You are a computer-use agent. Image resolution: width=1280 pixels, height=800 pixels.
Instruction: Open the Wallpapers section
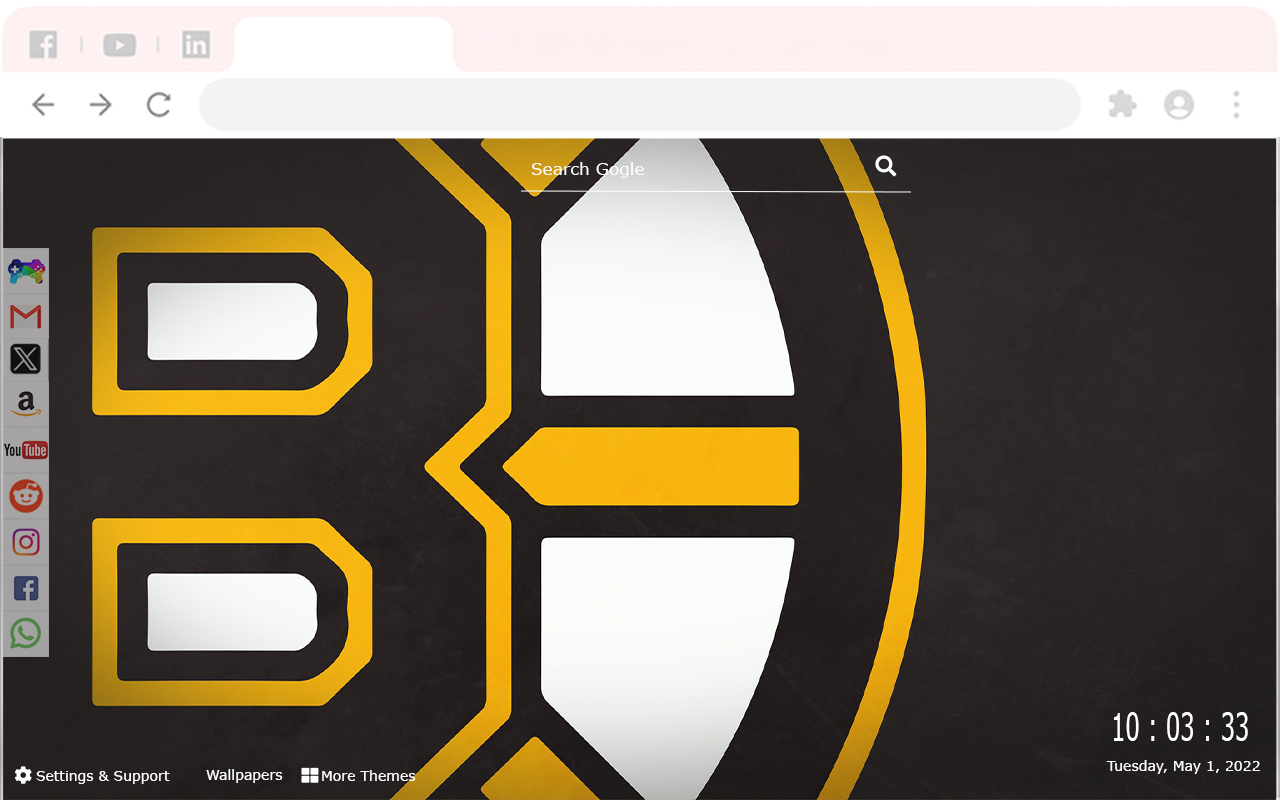[x=244, y=774]
